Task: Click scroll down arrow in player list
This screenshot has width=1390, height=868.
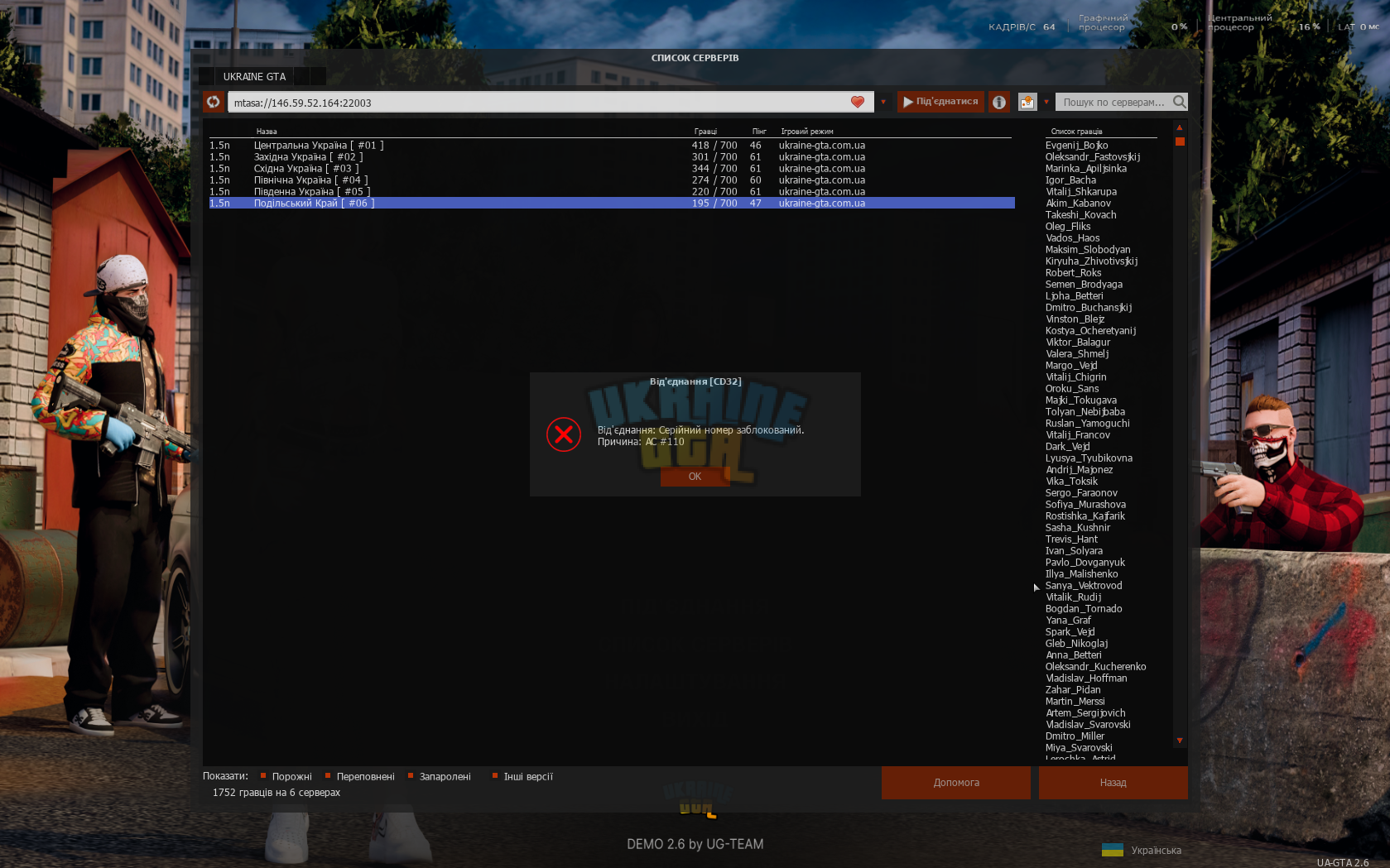Action: point(1180,741)
